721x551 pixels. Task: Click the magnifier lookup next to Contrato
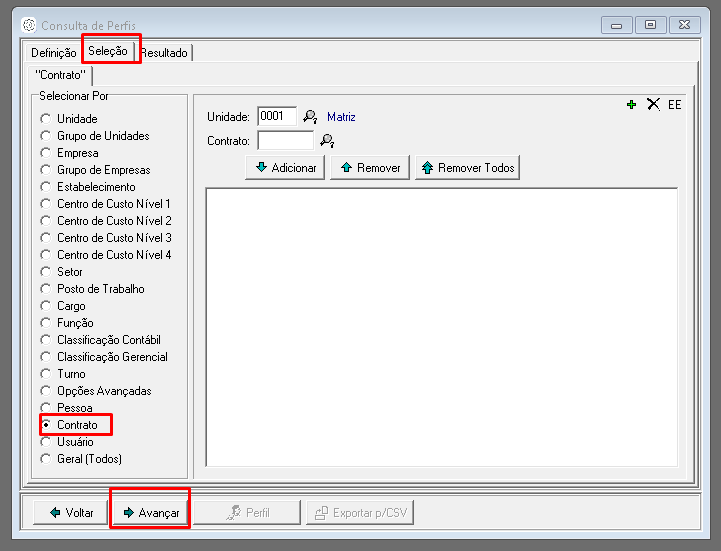point(326,141)
